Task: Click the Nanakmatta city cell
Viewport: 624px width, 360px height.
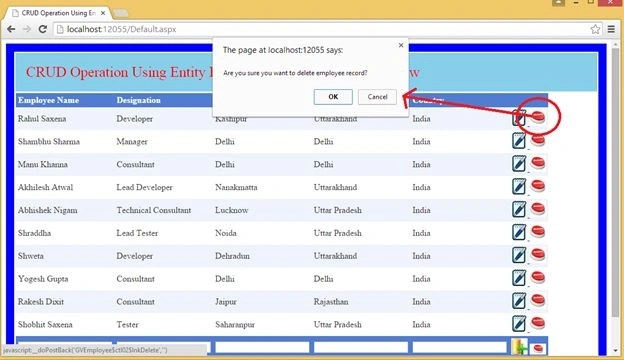Action: point(236,187)
